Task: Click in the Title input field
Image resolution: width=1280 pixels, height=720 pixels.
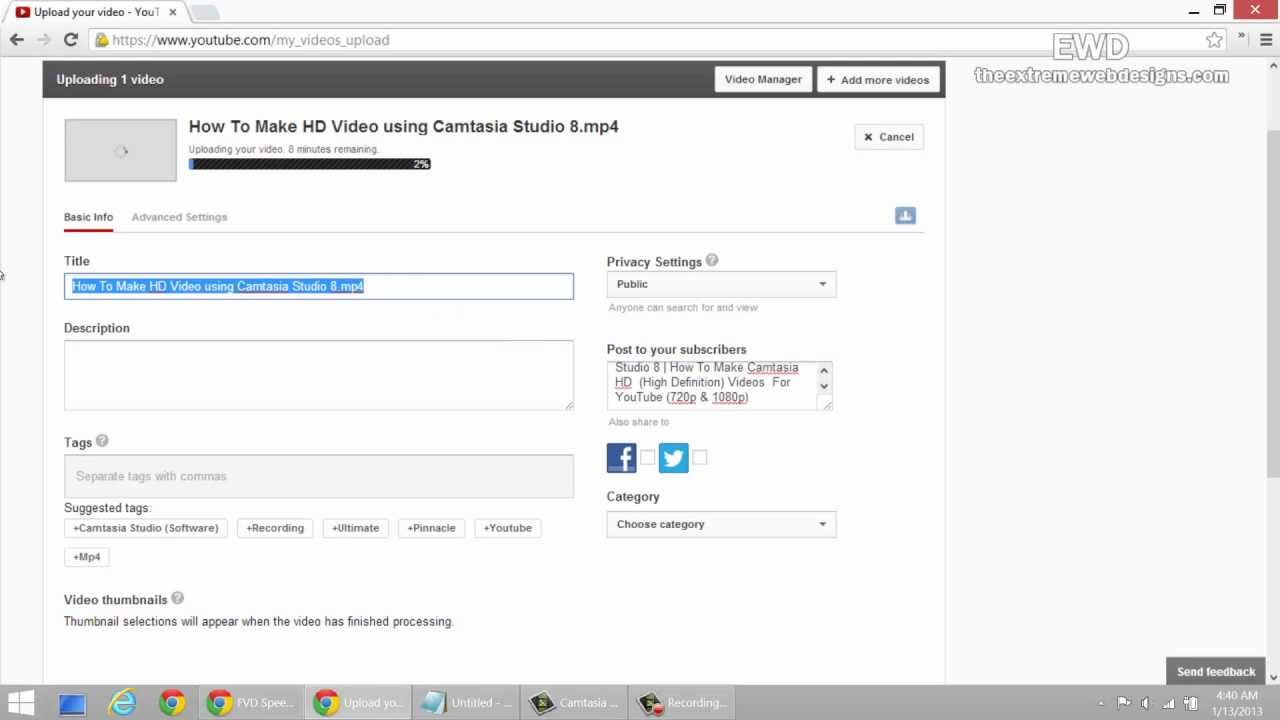Action: tap(319, 286)
